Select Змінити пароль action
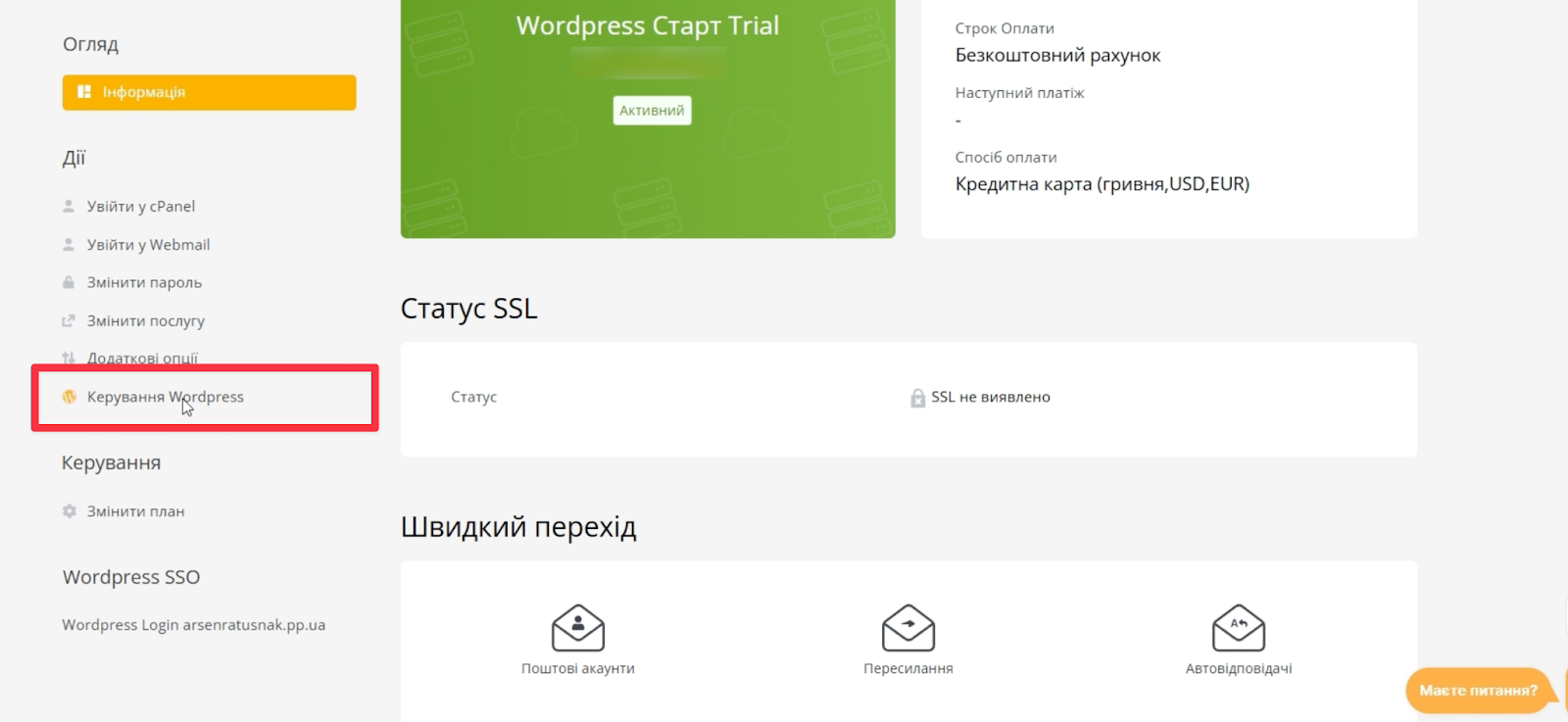The width and height of the screenshot is (1568, 722). (x=144, y=283)
